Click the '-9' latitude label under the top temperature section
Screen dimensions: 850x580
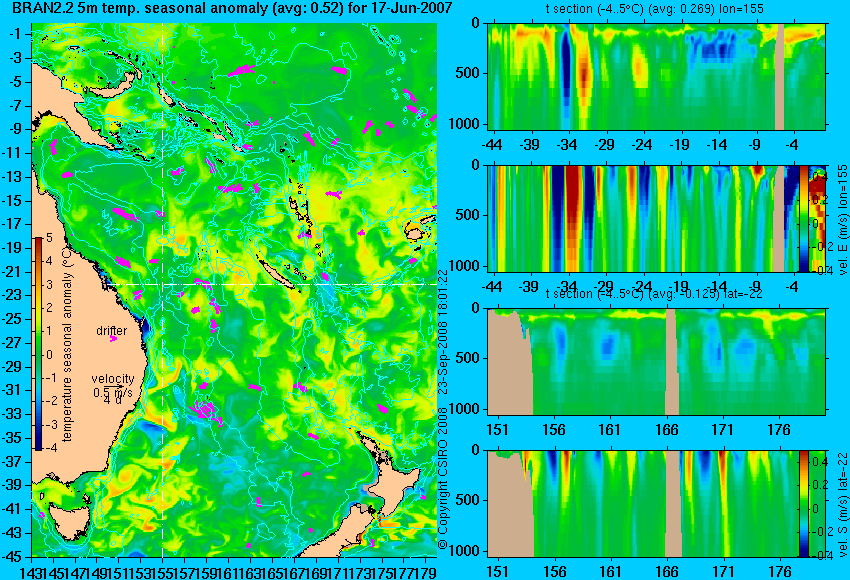coord(755,145)
